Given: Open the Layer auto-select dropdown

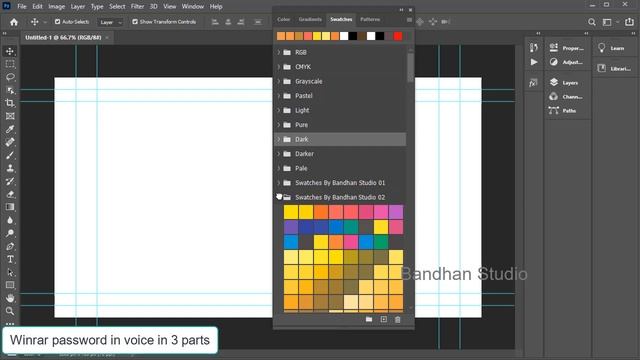Looking at the screenshot, I should coord(111,22).
